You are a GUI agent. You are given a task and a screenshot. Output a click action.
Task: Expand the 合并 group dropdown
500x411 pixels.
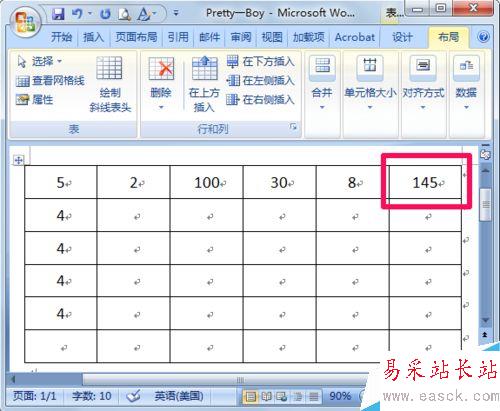click(322, 83)
